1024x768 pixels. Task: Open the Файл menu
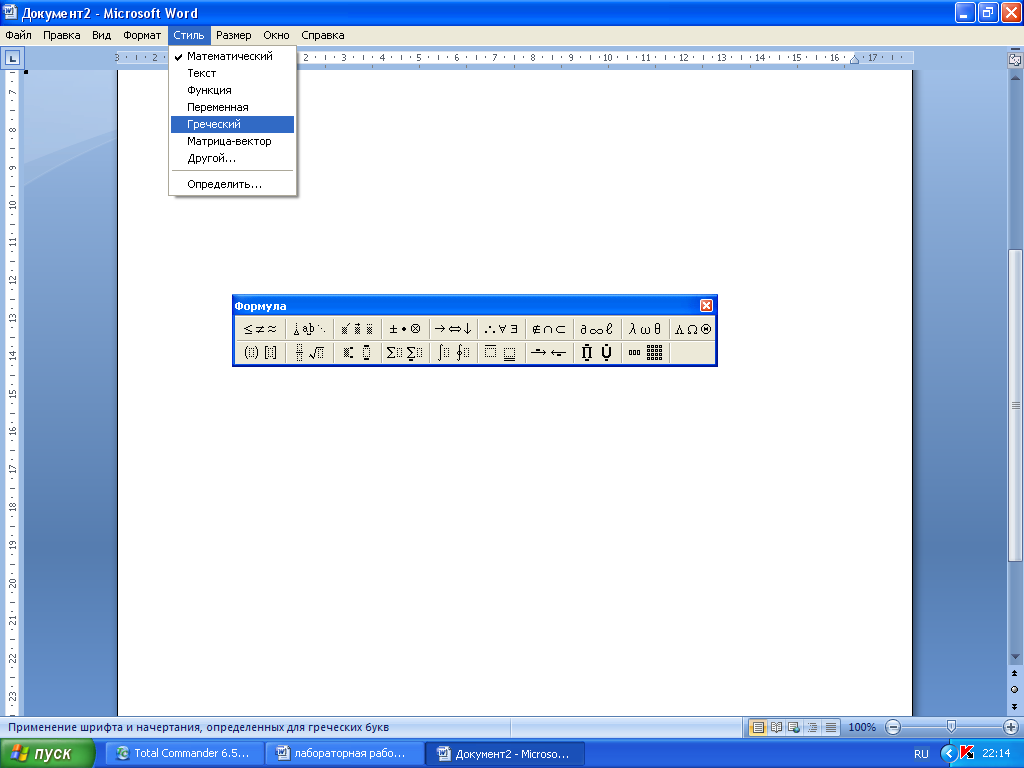(x=18, y=35)
